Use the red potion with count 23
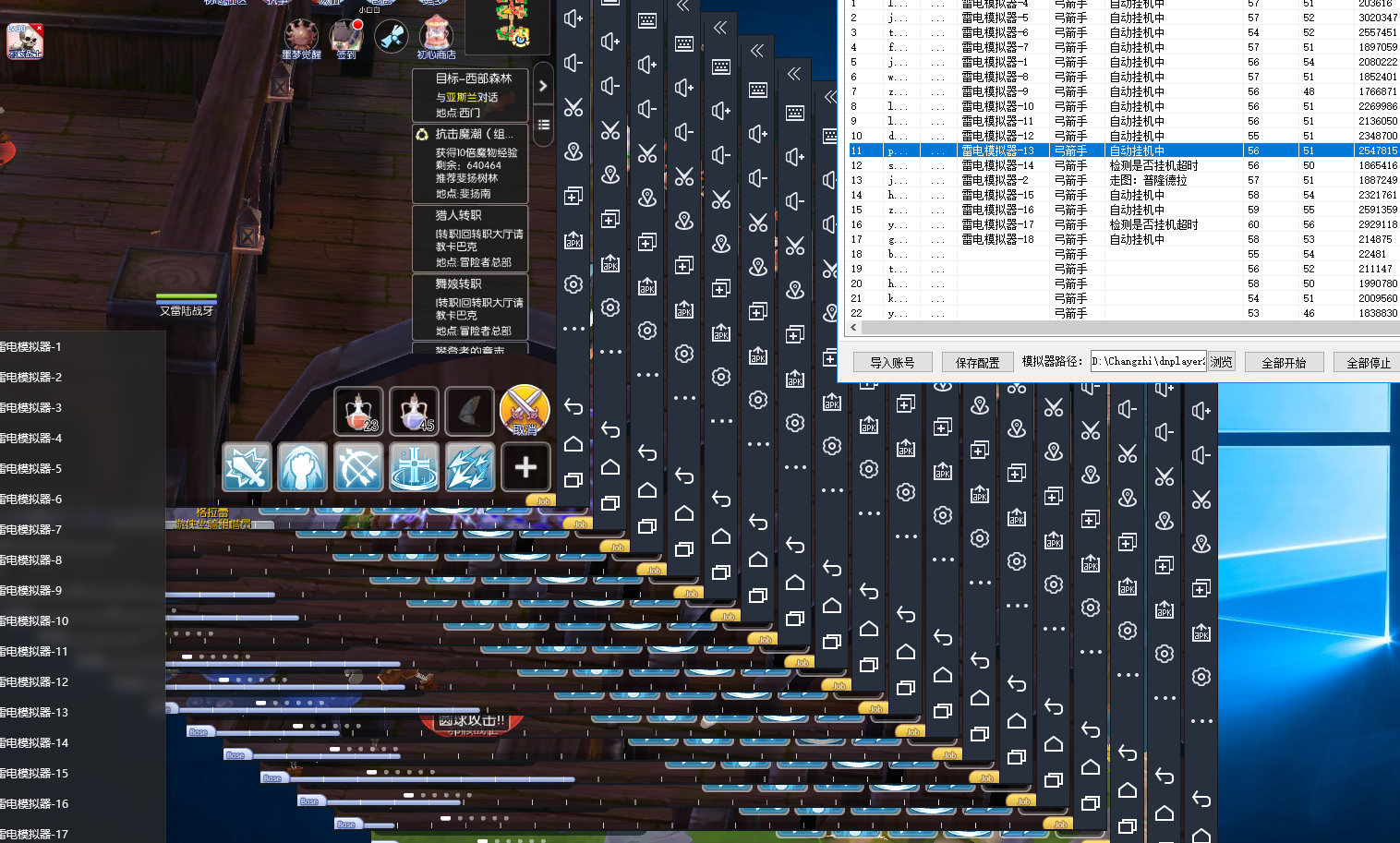Screen dimensions: 1400x843 pyautogui.click(x=358, y=411)
